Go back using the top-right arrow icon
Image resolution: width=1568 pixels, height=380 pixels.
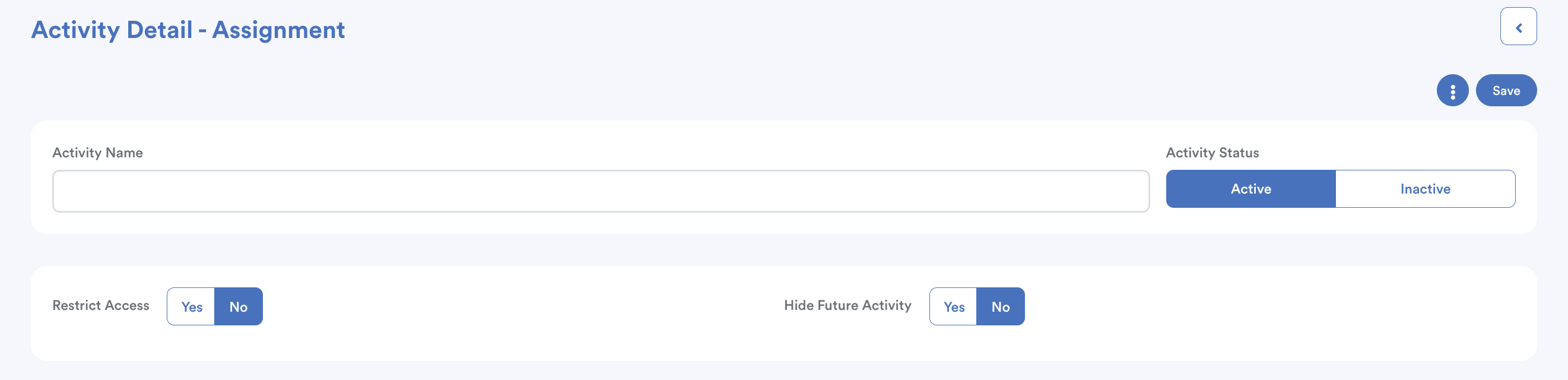[1518, 27]
